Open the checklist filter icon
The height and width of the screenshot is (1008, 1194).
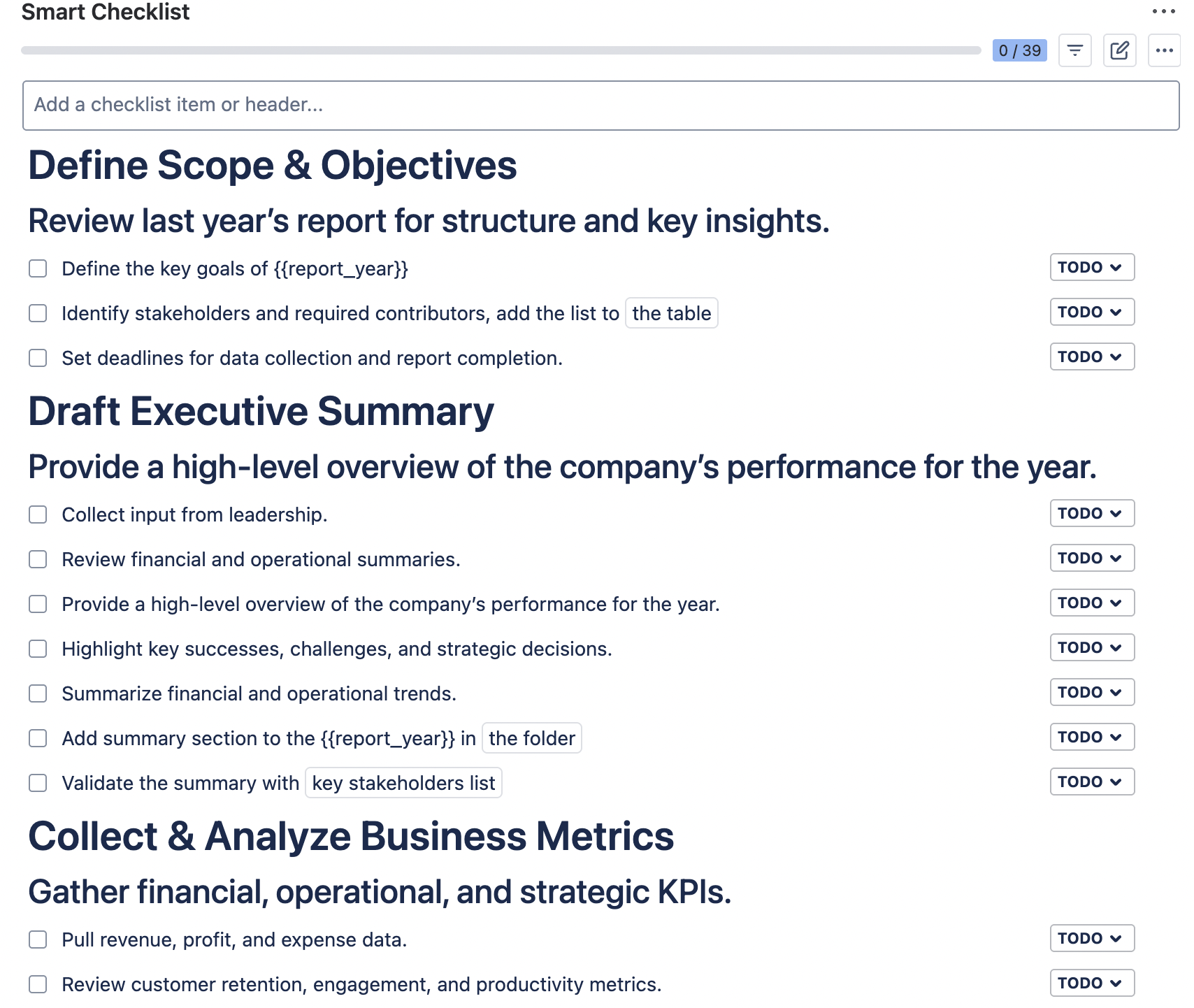coord(1074,50)
